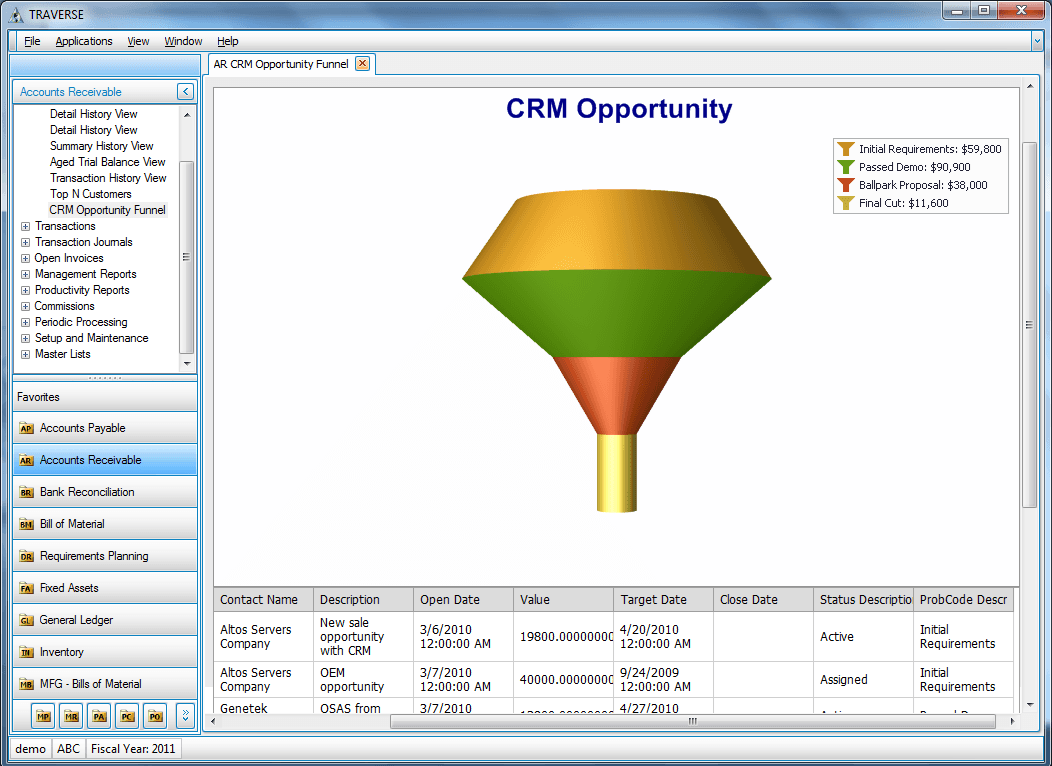This screenshot has width=1052, height=766.
Task: Select the General Ledger module button
Action: (x=105, y=620)
